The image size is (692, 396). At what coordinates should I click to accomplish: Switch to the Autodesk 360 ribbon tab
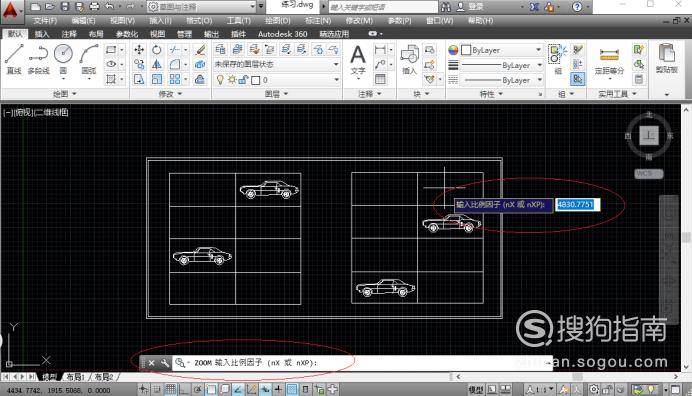click(x=282, y=34)
